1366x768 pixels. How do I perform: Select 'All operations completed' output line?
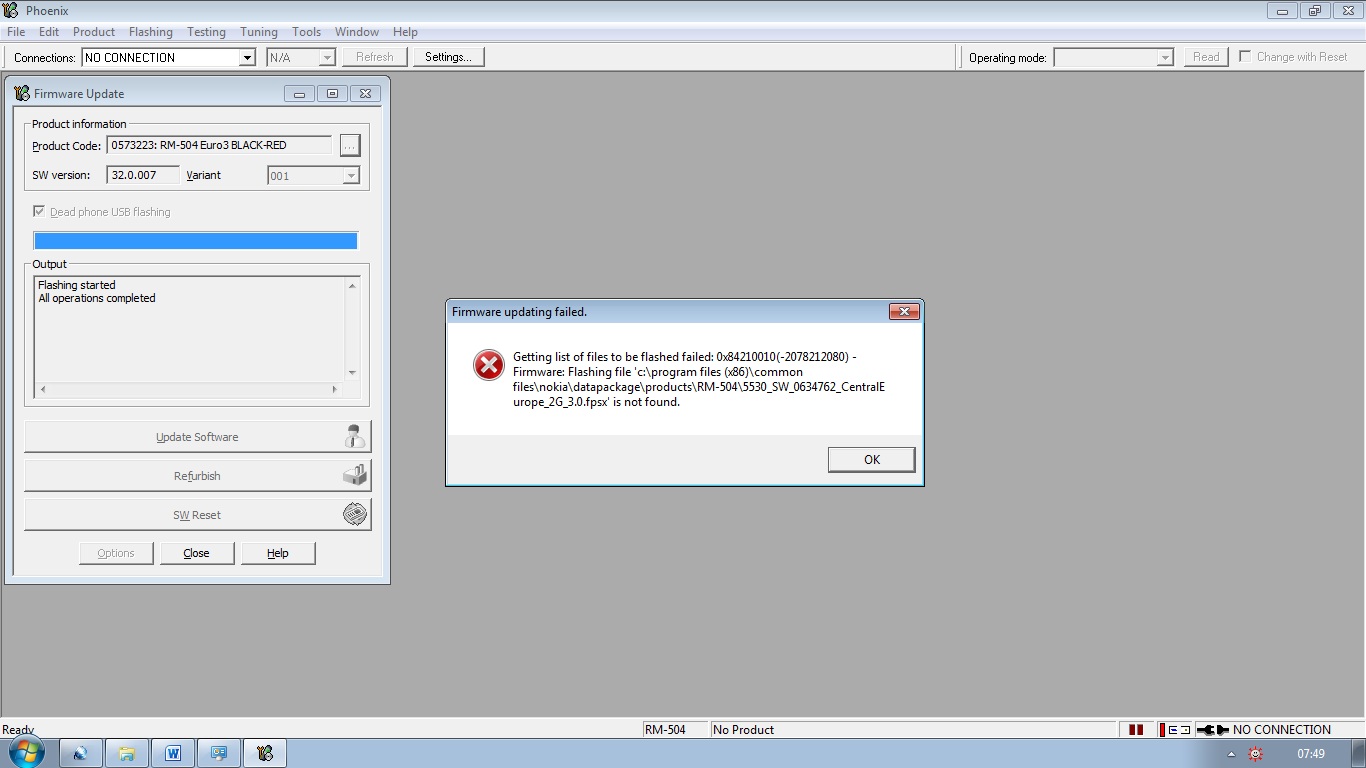tap(97, 298)
